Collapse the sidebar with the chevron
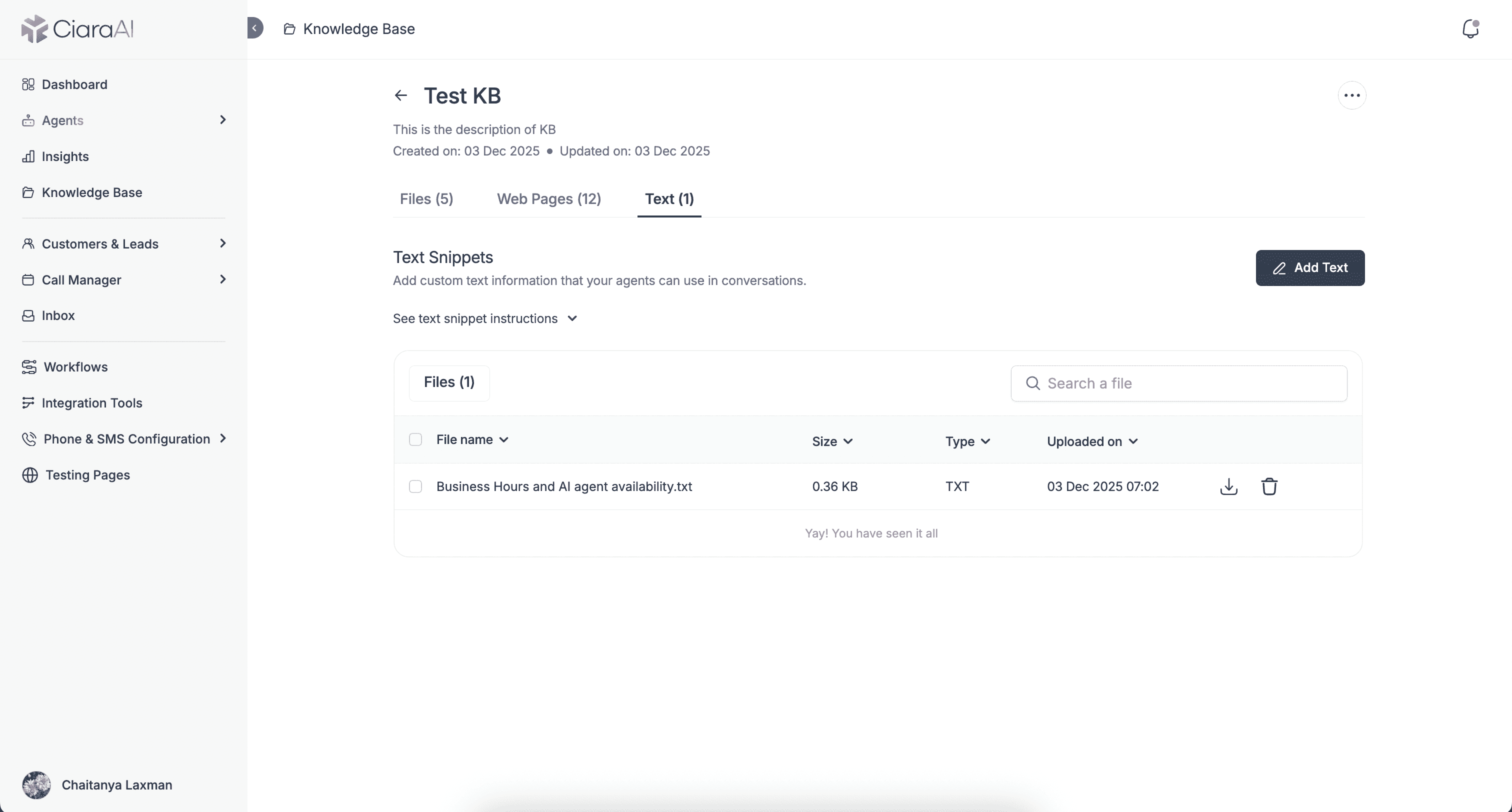The height and width of the screenshot is (812, 1512). (254, 28)
